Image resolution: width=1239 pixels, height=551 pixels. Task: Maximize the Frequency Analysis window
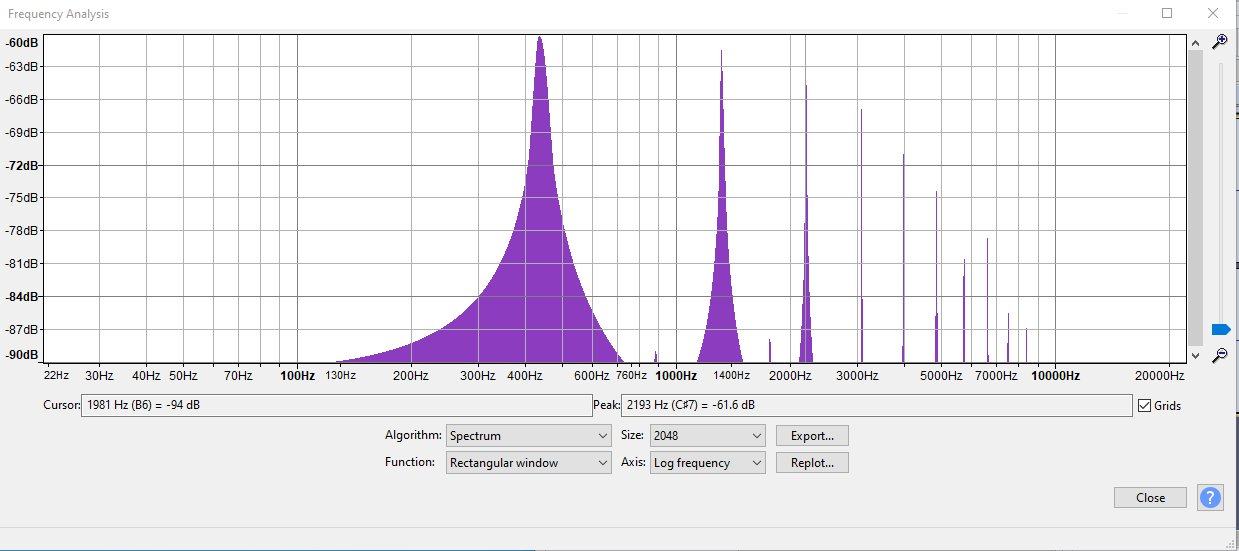[x=1167, y=14]
